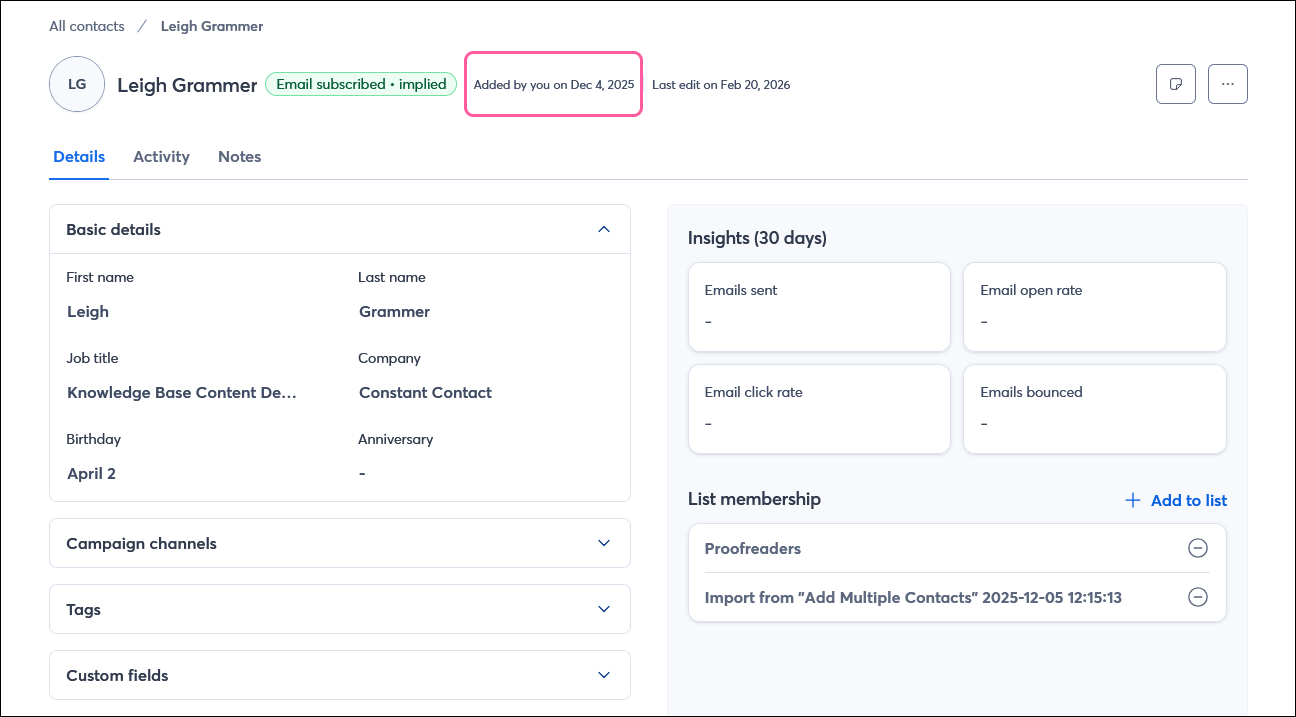Click the ellipsis more-actions icon

pyautogui.click(x=1227, y=84)
